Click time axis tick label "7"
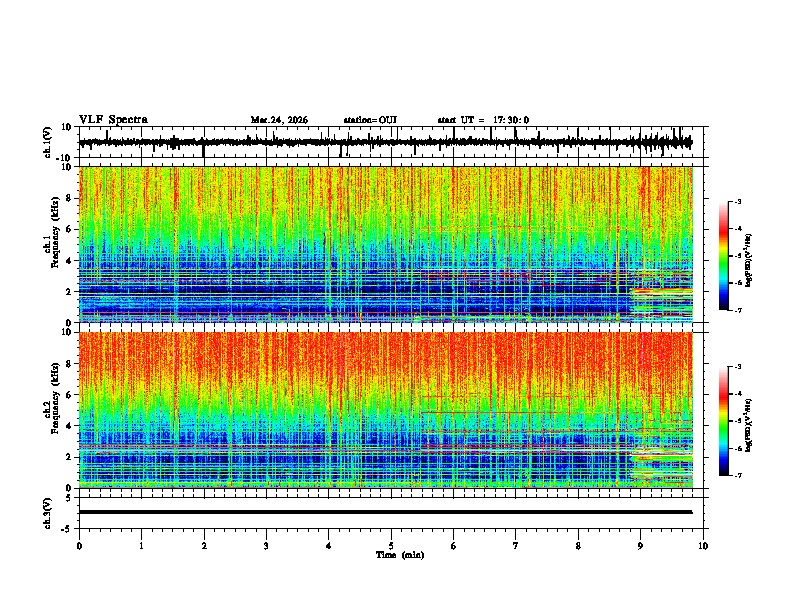792x612 pixels. [516, 546]
